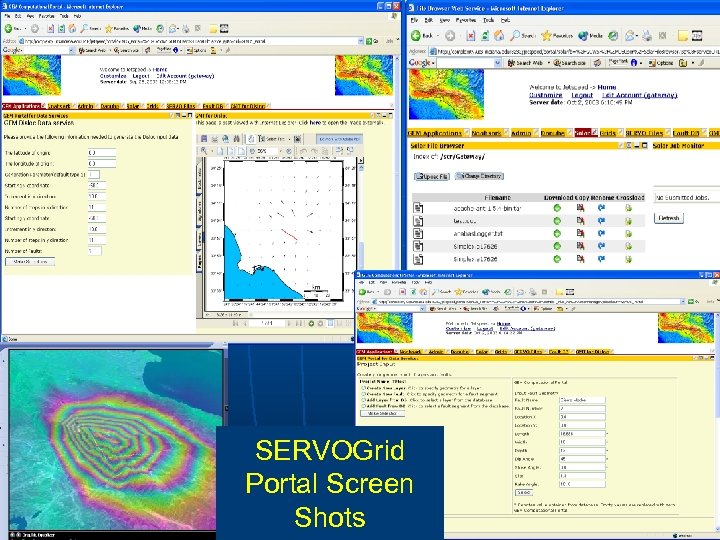
Task: Crossload the apache-ant file via crossload icon
Action: pos(628,208)
